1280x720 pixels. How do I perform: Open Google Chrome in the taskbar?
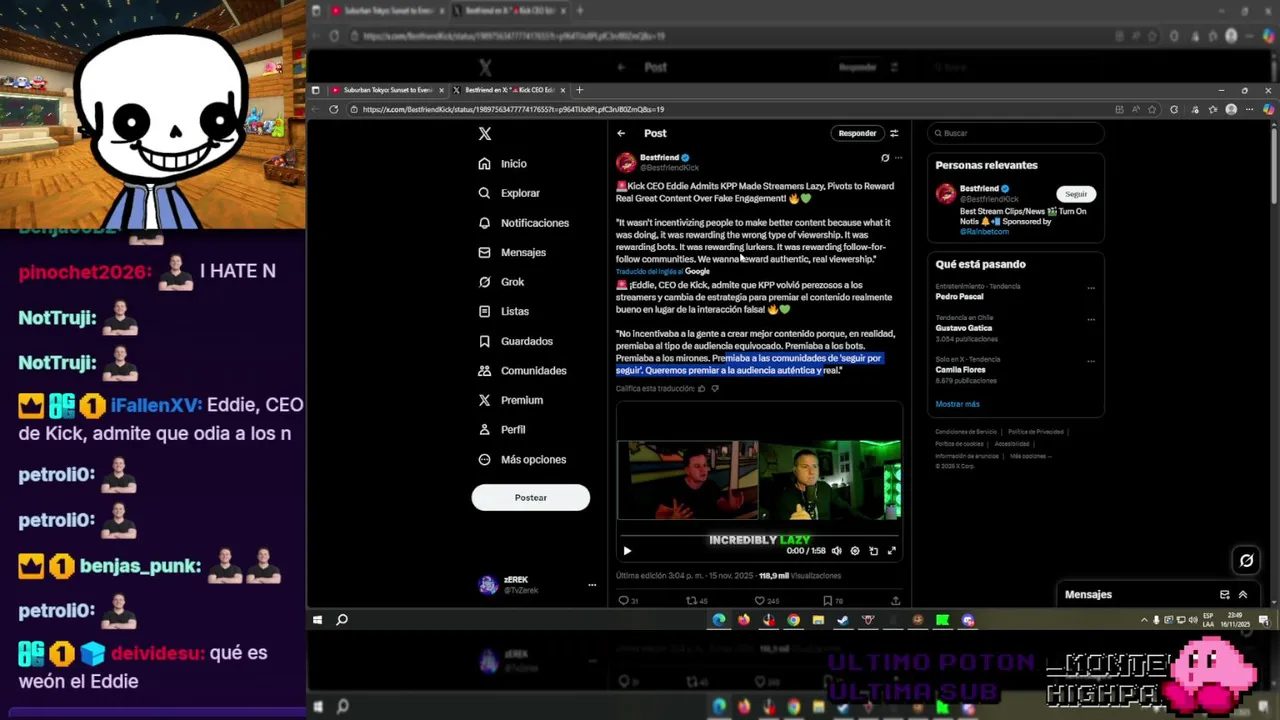793,620
